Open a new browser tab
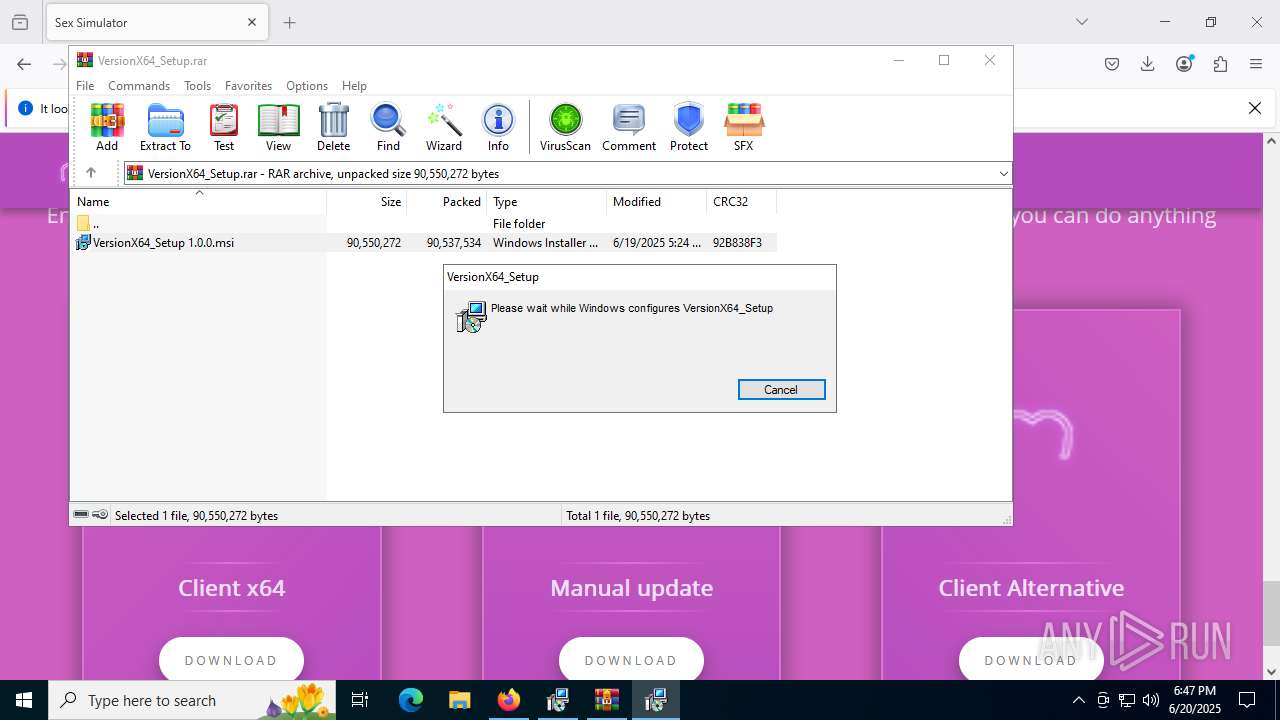 290,22
